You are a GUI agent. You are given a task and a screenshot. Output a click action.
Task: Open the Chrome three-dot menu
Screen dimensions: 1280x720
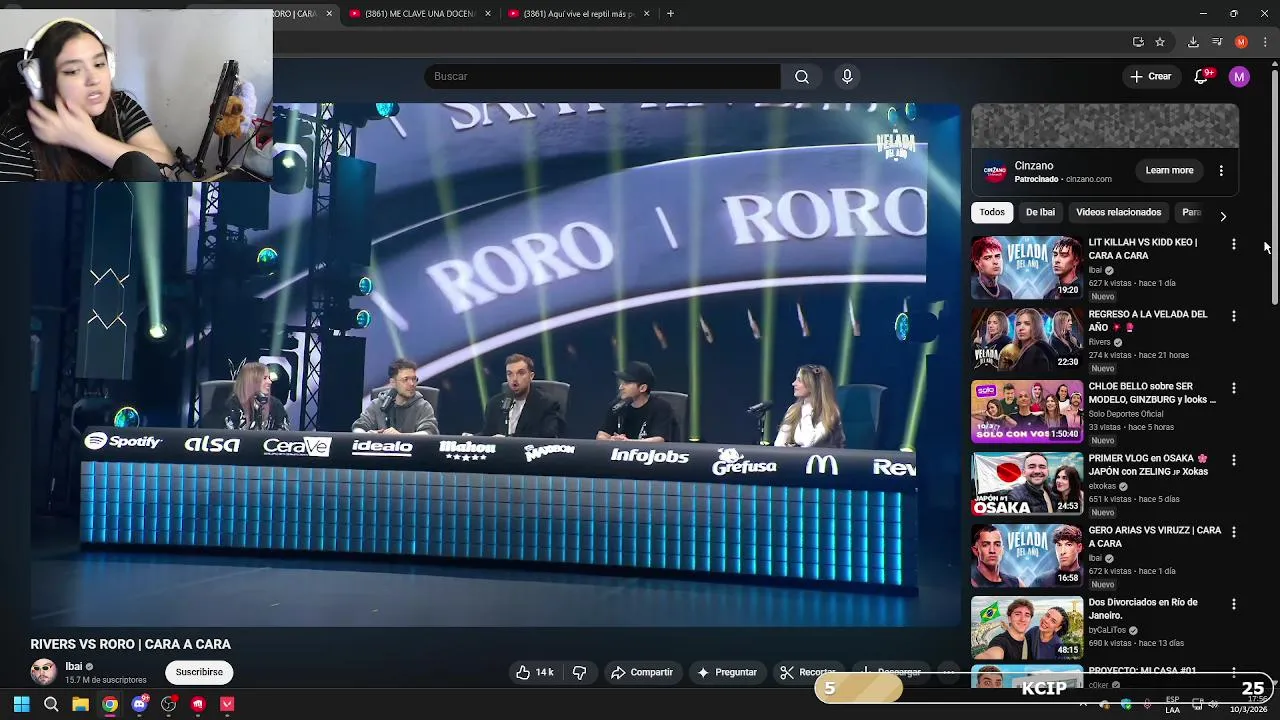[x=1265, y=42]
